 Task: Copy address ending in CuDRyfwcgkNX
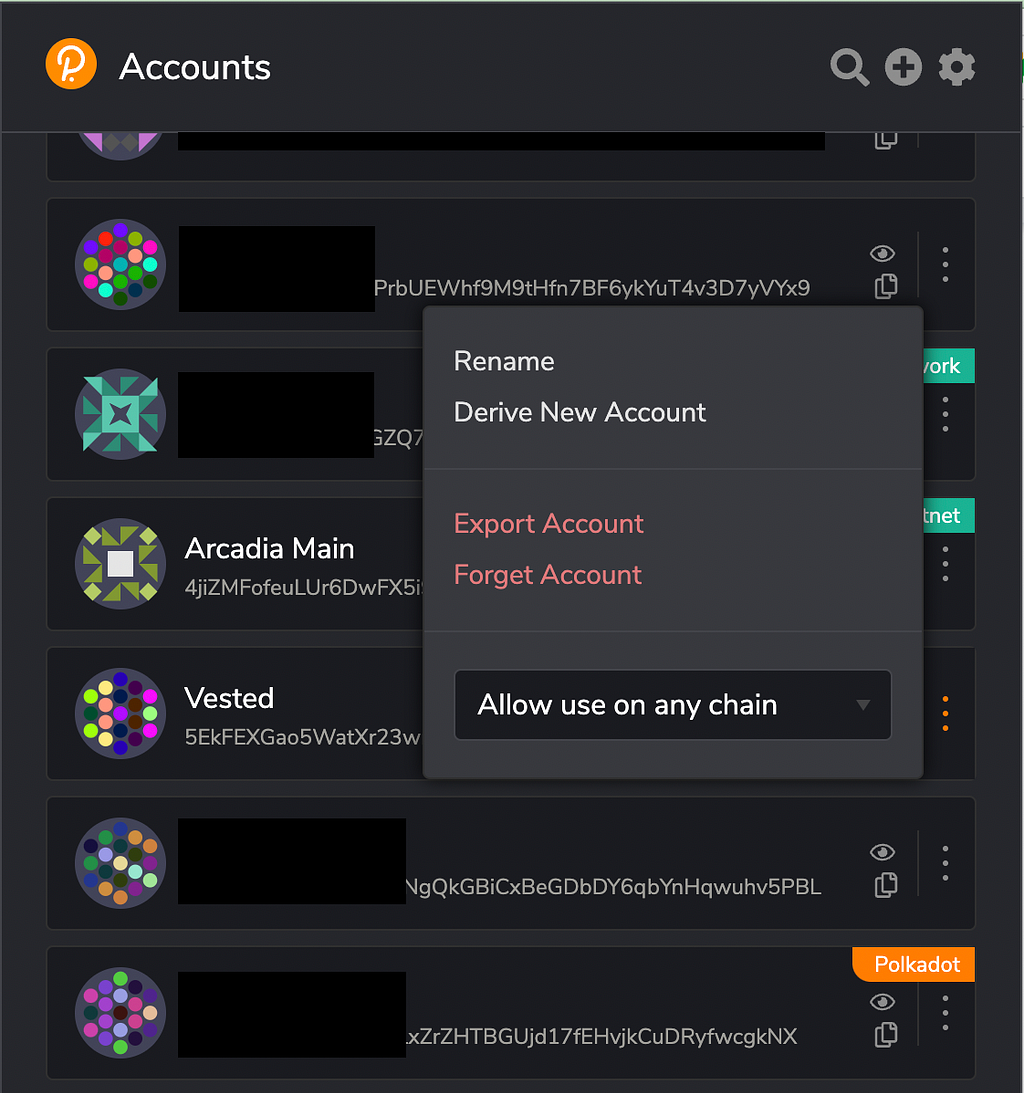[x=885, y=1034]
